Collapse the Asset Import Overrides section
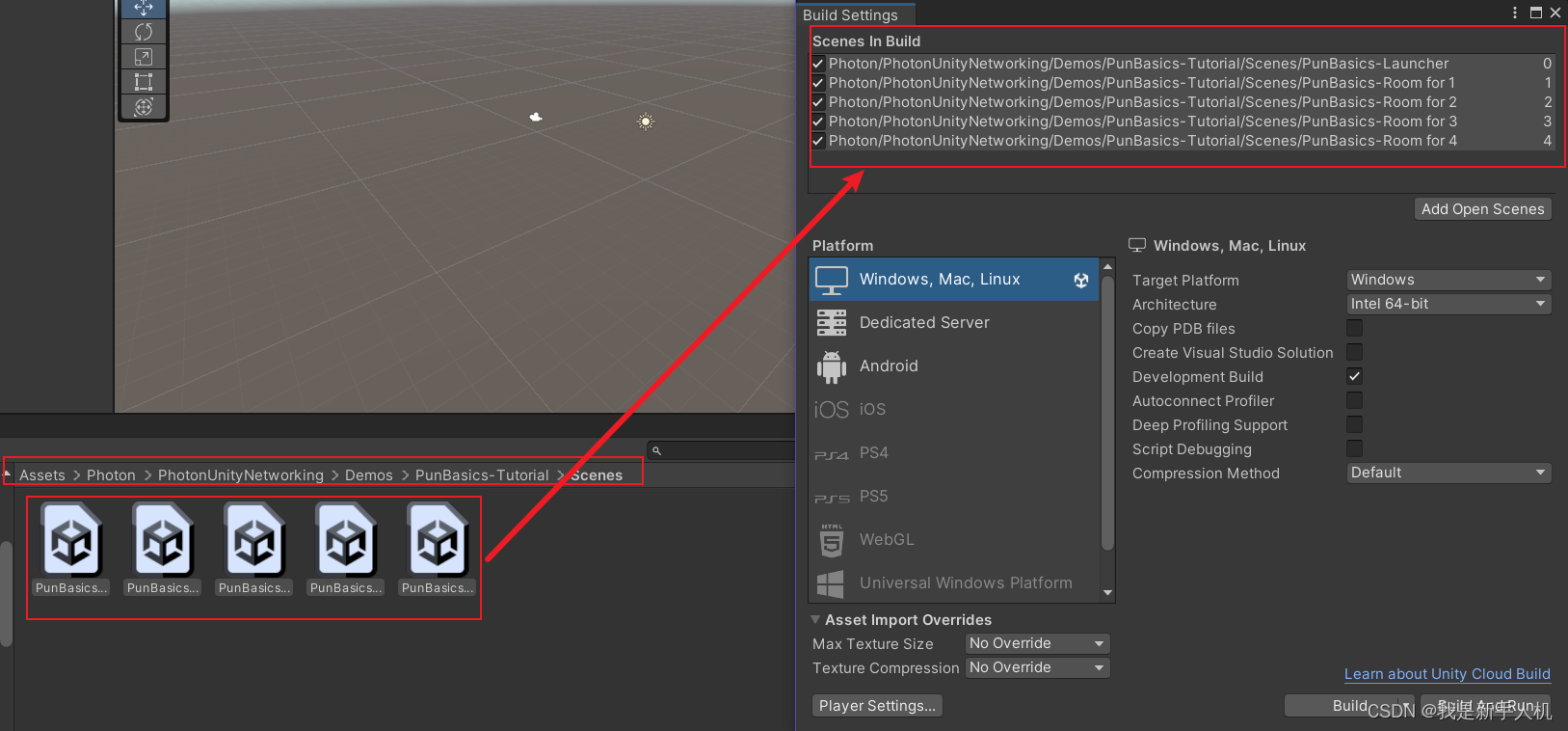This screenshot has width=1568, height=731. coord(816,619)
